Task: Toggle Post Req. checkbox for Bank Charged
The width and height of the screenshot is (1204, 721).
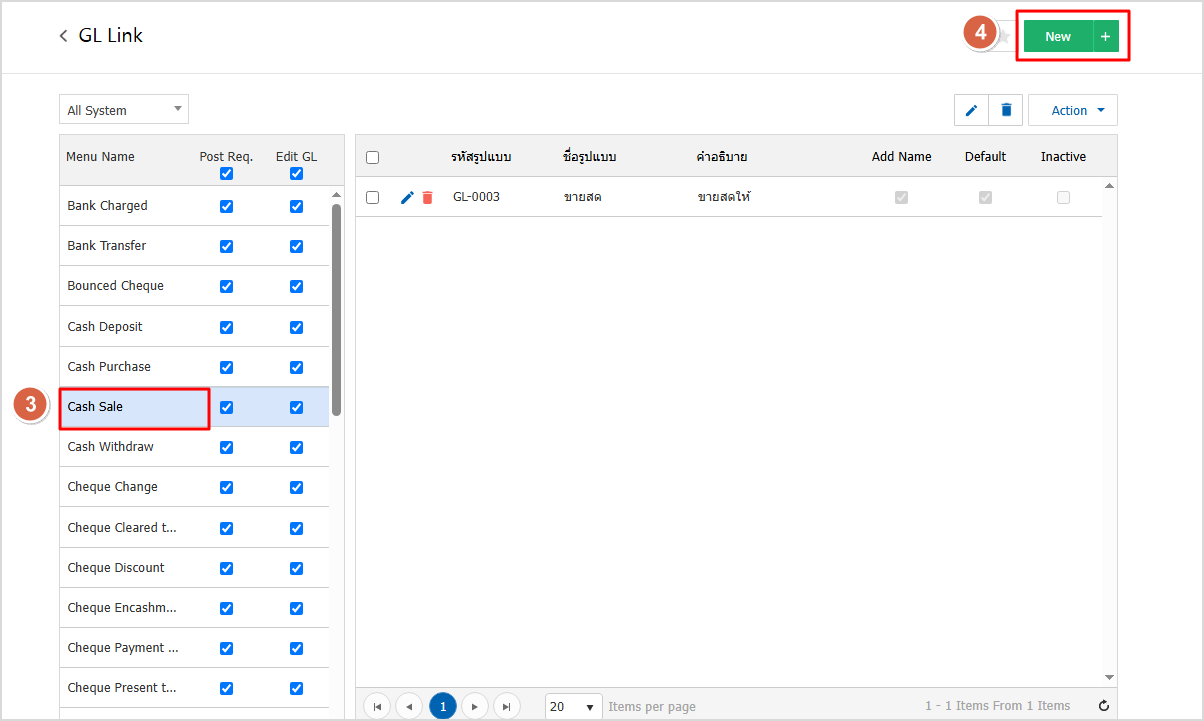Action: (x=226, y=206)
